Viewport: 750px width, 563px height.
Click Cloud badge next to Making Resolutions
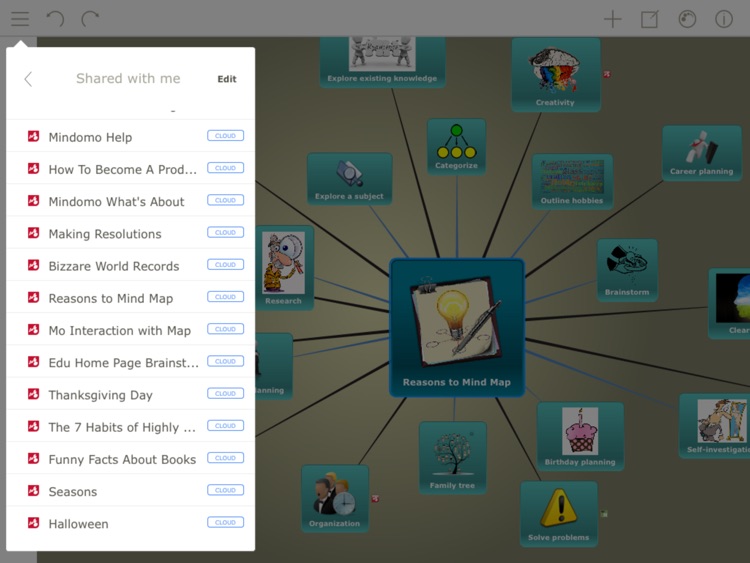point(225,232)
